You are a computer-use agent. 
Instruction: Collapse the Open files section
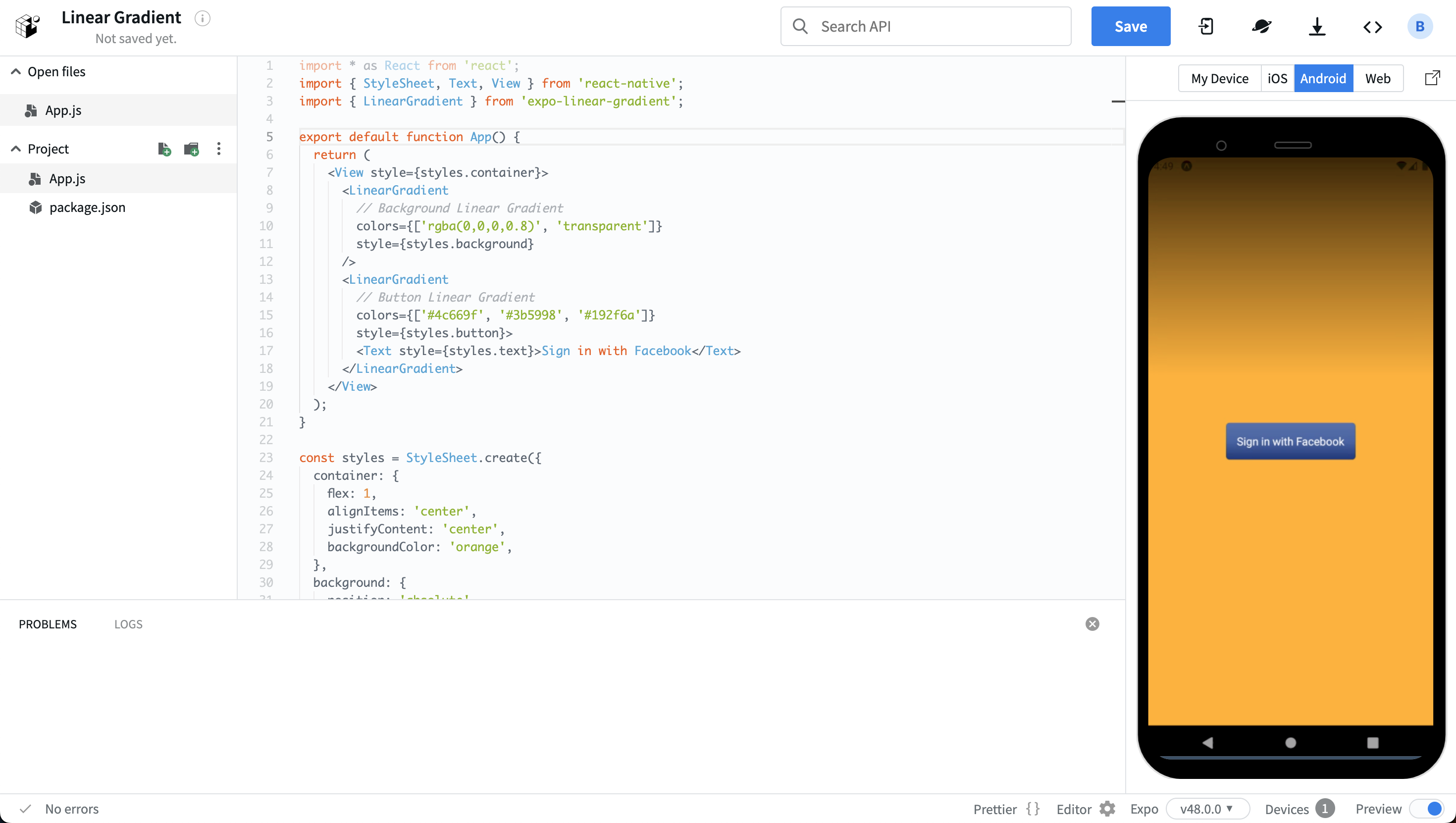(15, 71)
